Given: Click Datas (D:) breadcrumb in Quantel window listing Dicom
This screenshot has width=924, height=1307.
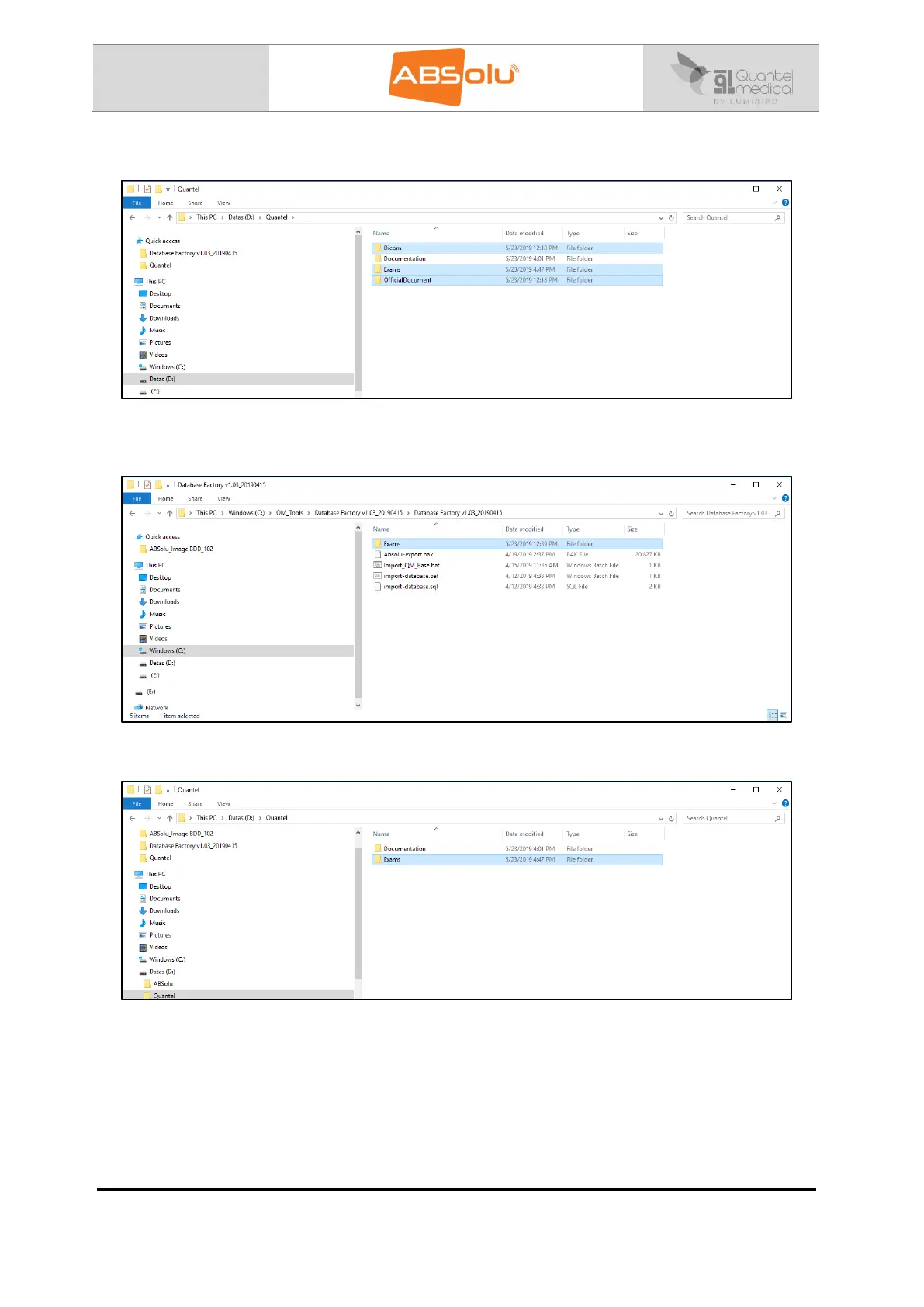Looking at the screenshot, I should coord(241,217).
